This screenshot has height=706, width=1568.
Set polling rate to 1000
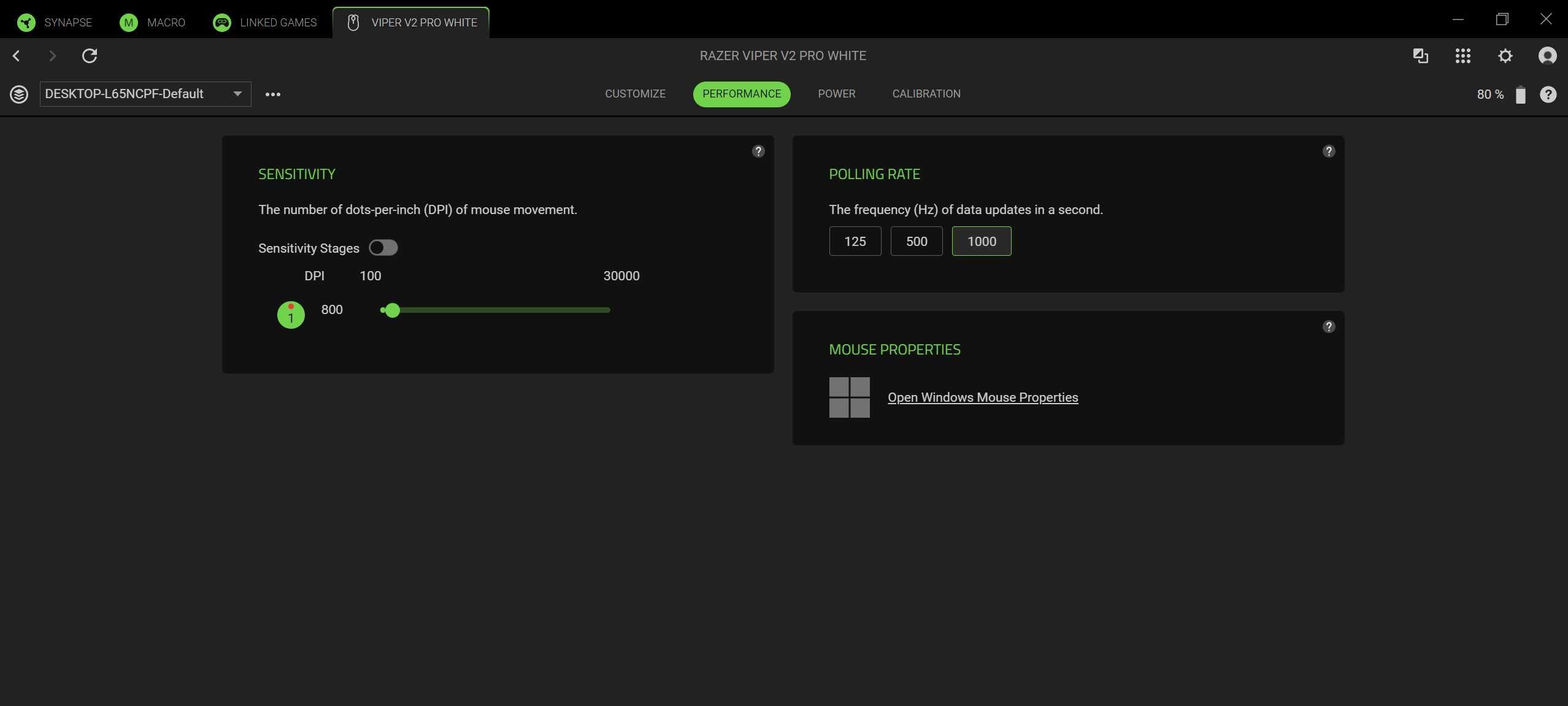(x=982, y=241)
